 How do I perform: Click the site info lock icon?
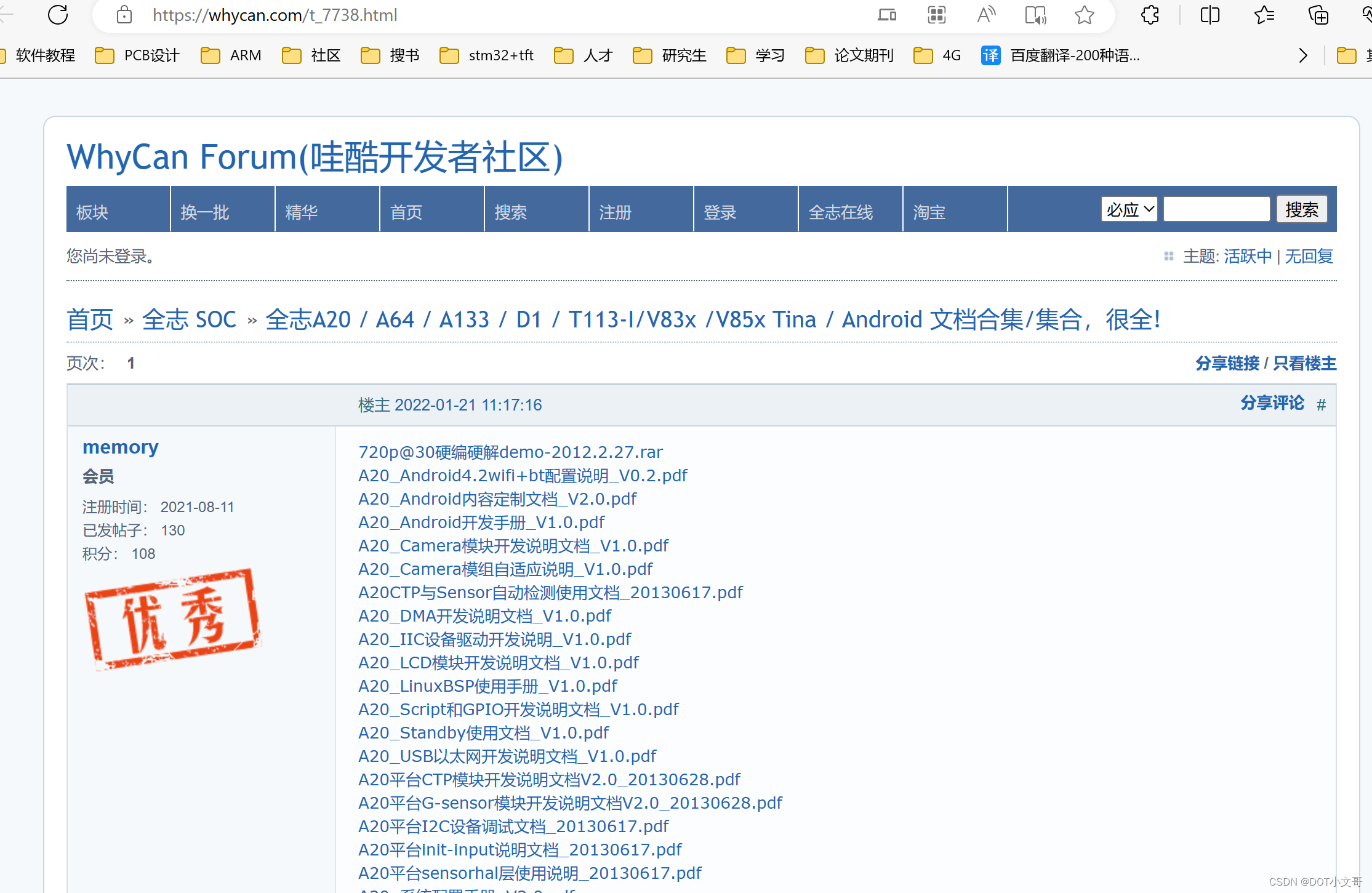coord(124,15)
